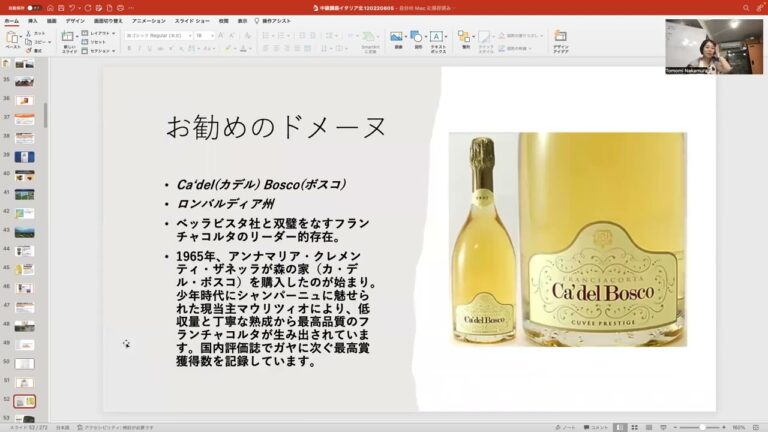Click the Quick Styles icon
Screen dimensions: 768x432
(484, 37)
